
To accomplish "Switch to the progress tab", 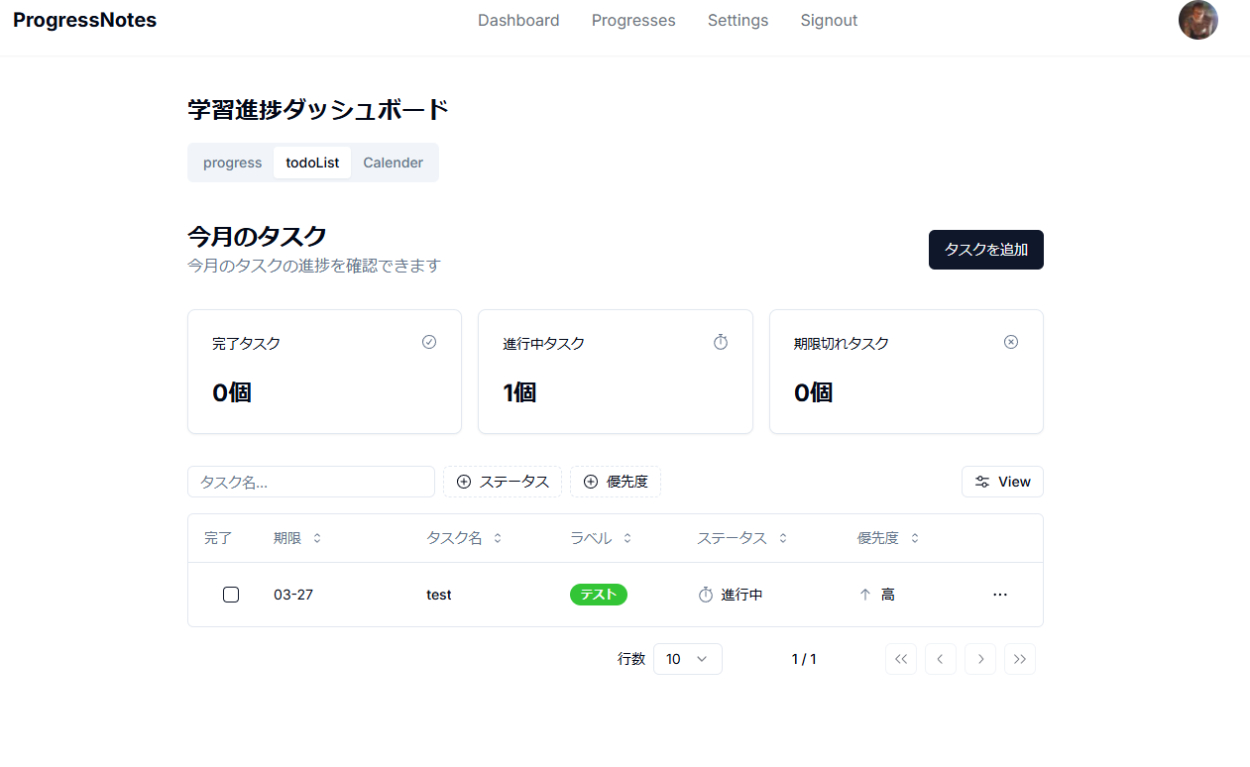I will click(232, 163).
